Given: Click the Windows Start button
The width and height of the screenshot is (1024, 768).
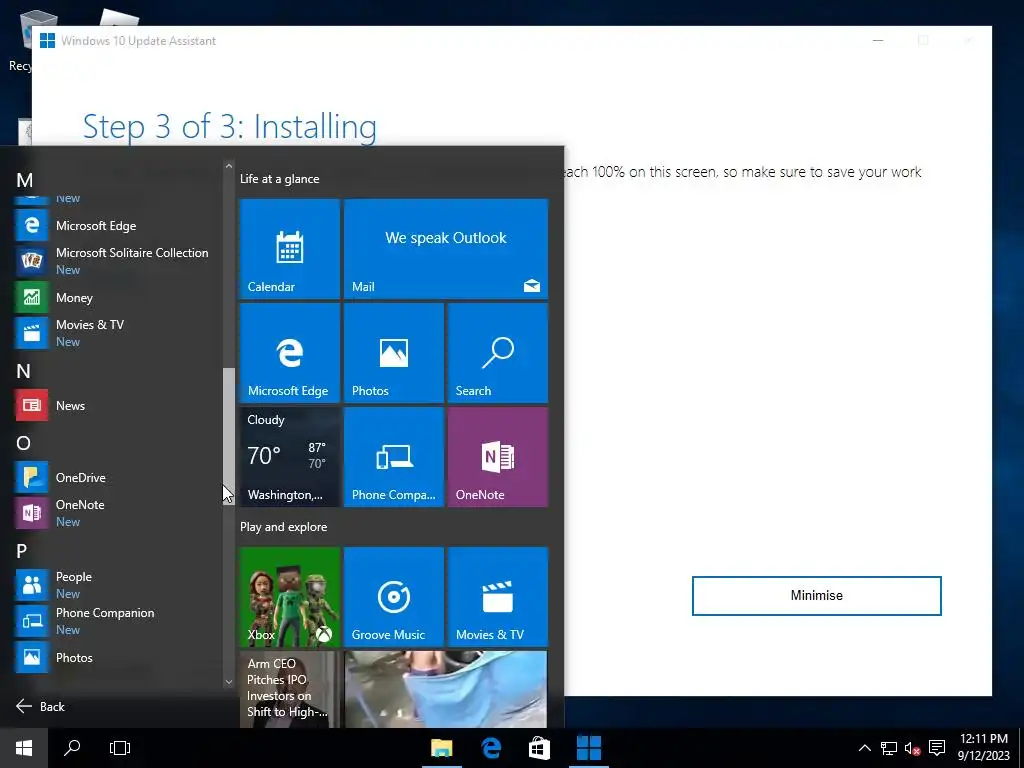Looking at the screenshot, I should click(x=24, y=748).
